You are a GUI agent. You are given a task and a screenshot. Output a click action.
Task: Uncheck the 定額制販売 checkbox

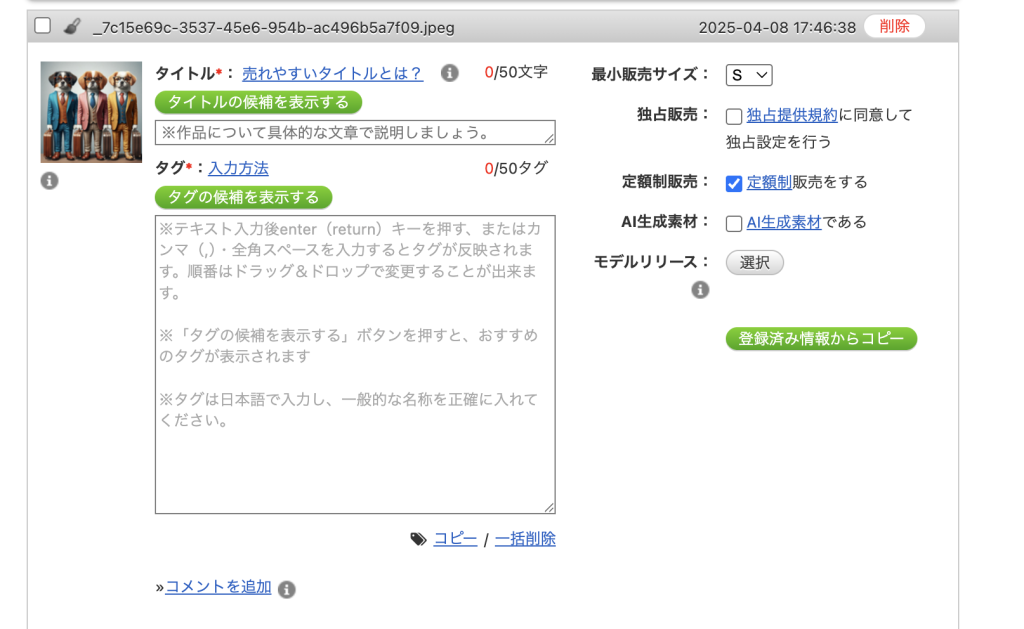click(734, 183)
